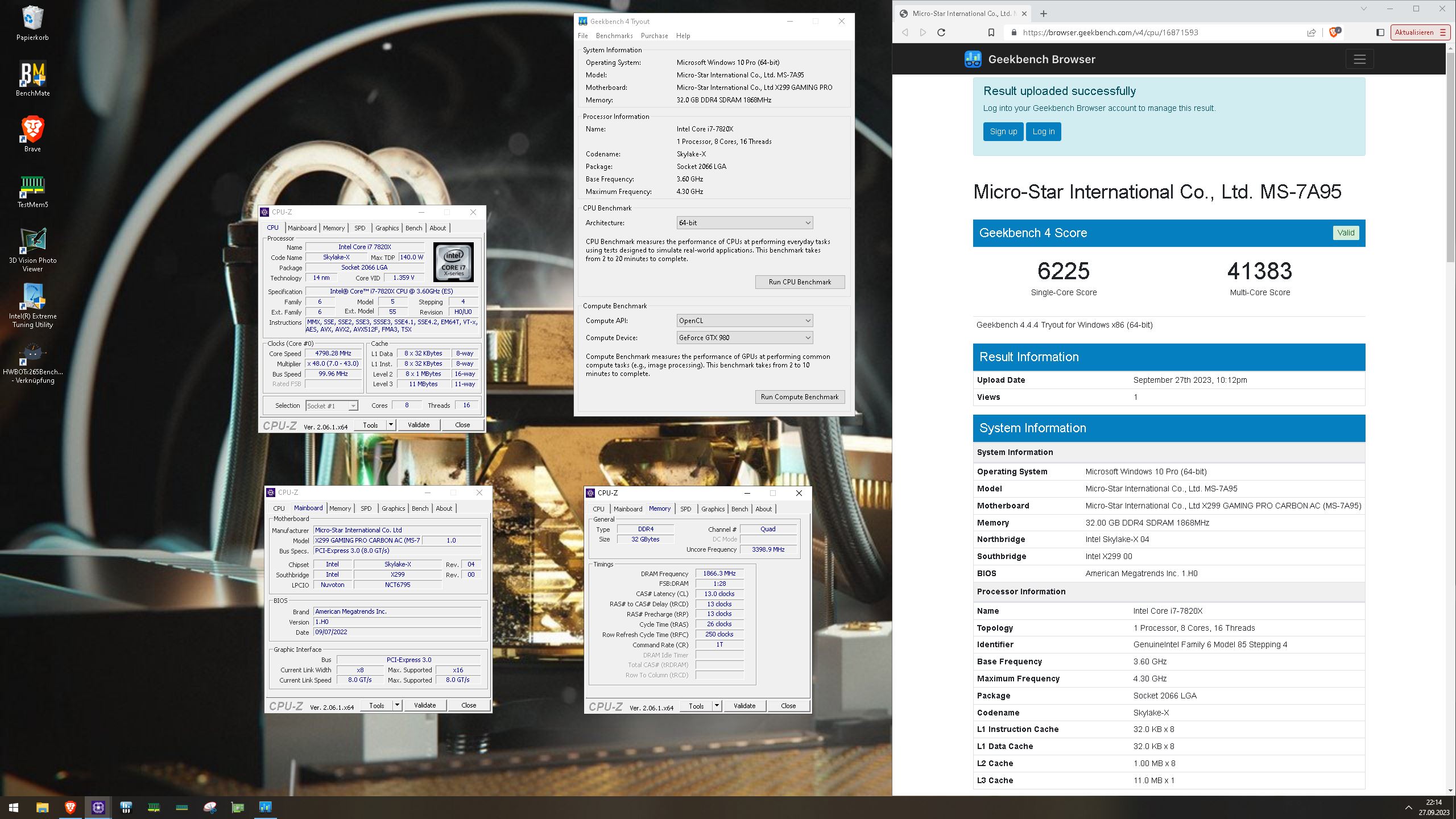Open Graphics tab in top CPU-Z window
This screenshot has height=819, width=1456.
tap(387, 228)
